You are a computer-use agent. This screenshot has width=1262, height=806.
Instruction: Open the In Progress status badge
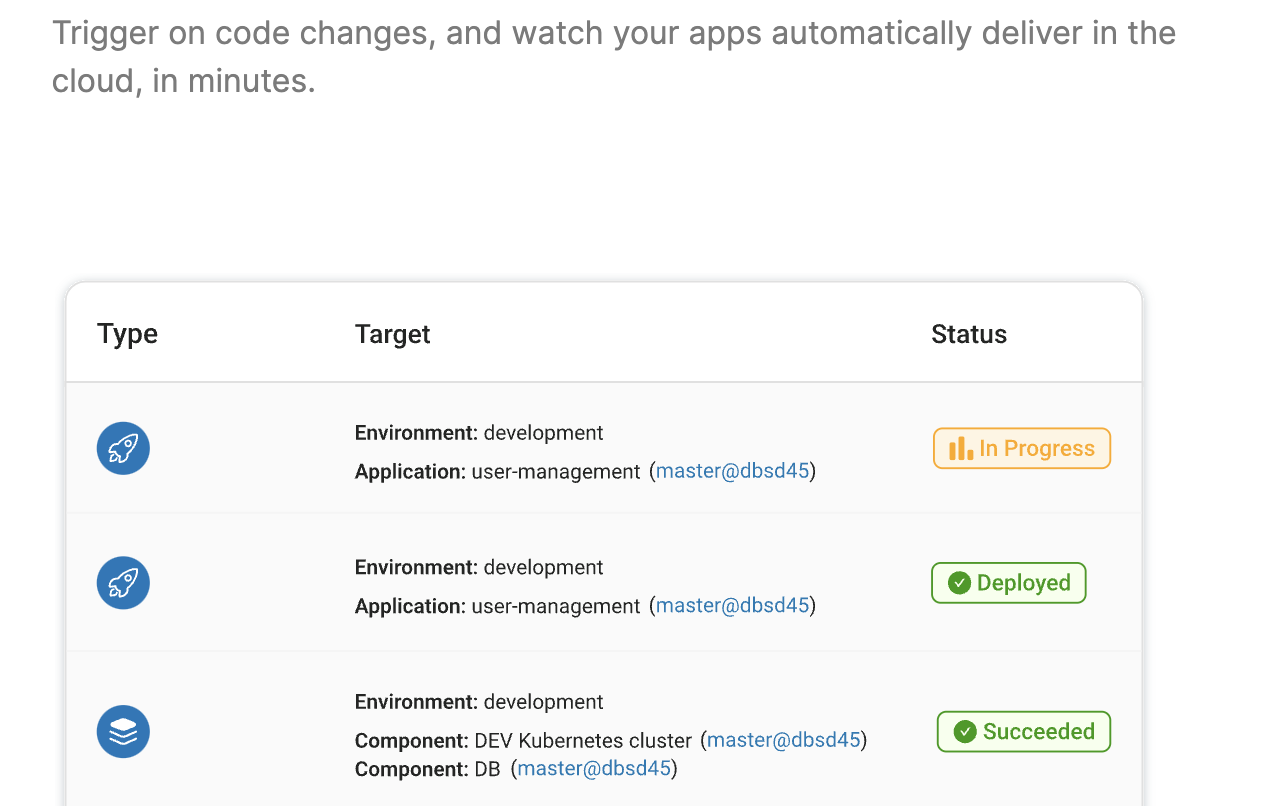click(1021, 448)
